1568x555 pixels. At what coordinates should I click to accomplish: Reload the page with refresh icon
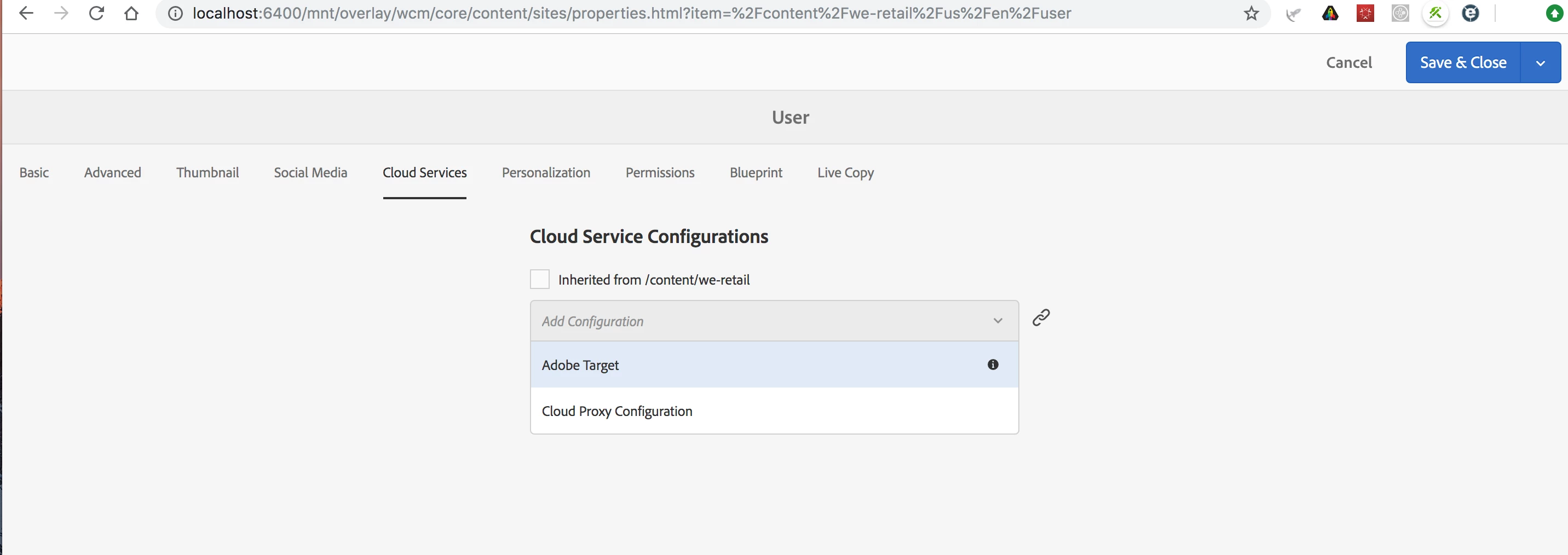pos(96,13)
